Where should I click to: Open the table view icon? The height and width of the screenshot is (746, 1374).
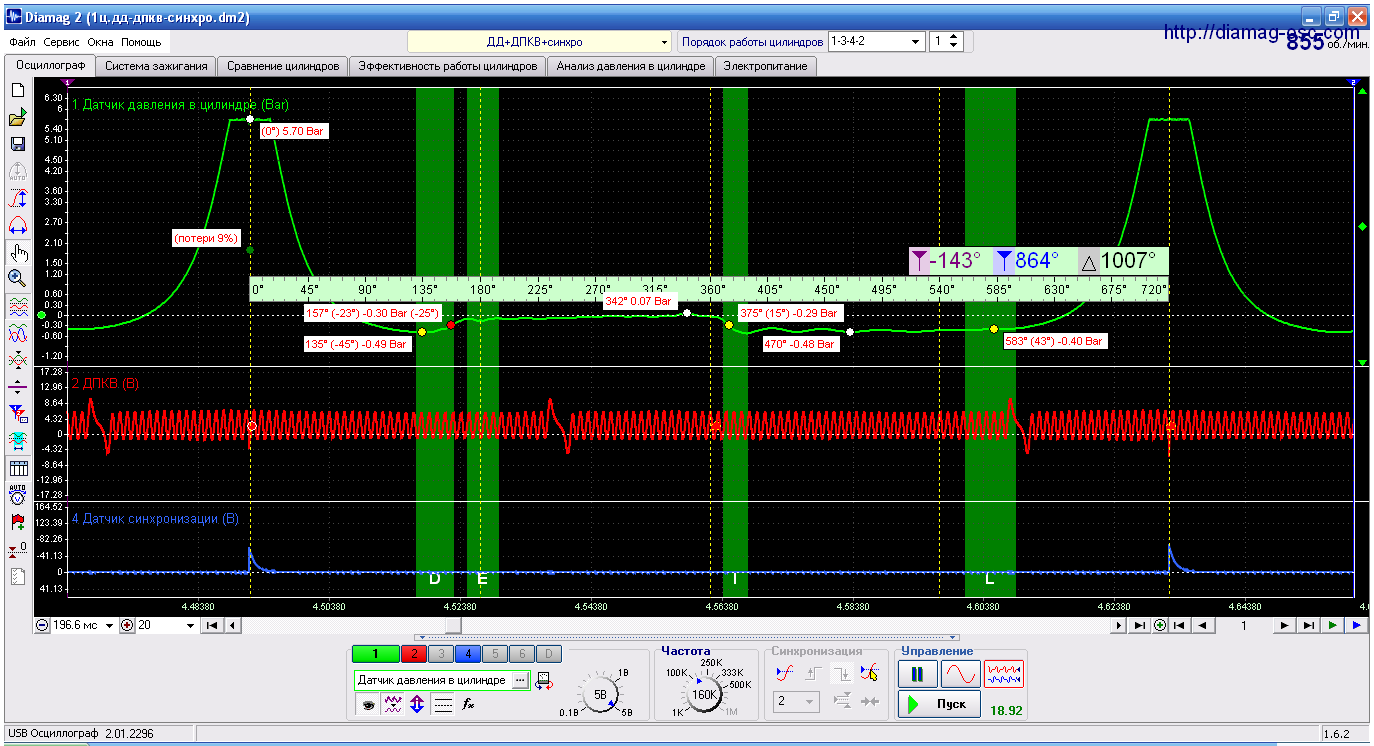pyautogui.click(x=17, y=468)
